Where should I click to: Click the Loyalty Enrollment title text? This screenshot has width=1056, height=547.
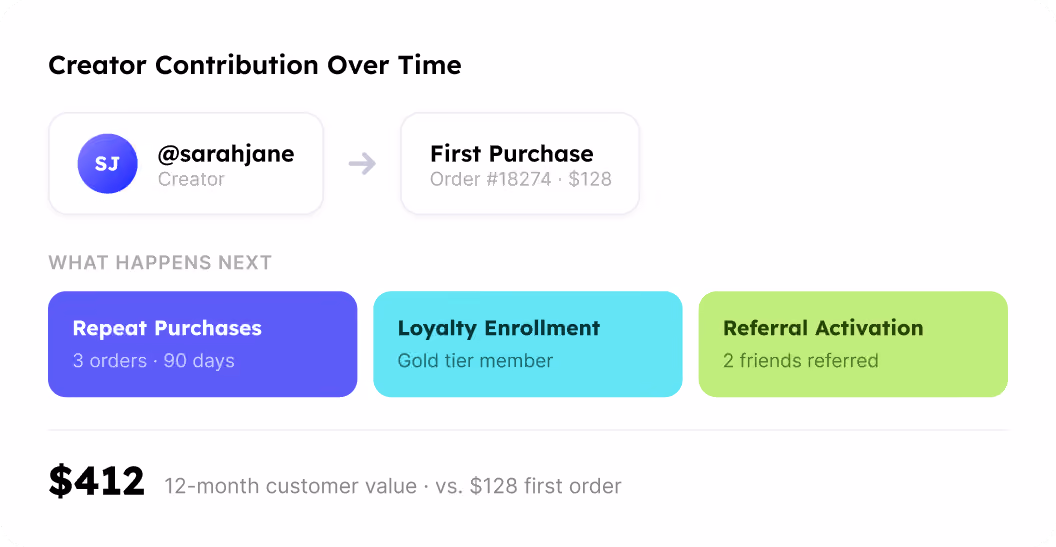(x=499, y=328)
